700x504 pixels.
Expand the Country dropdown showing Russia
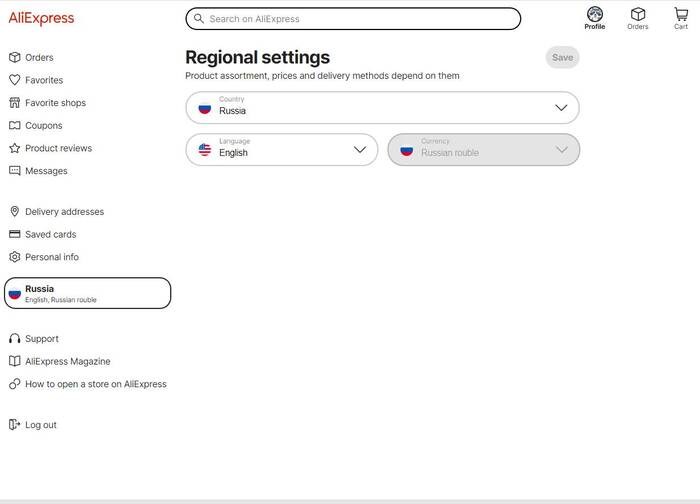pyautogui.click(x=382, y=107)
